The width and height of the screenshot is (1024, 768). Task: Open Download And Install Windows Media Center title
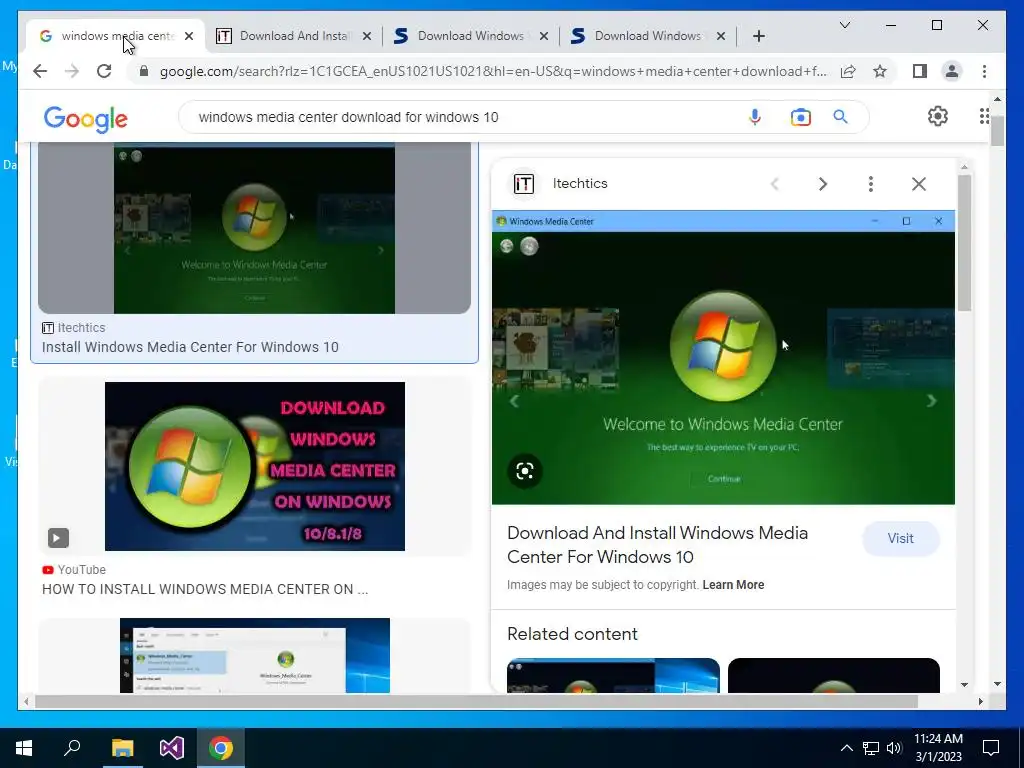(658, 545)
